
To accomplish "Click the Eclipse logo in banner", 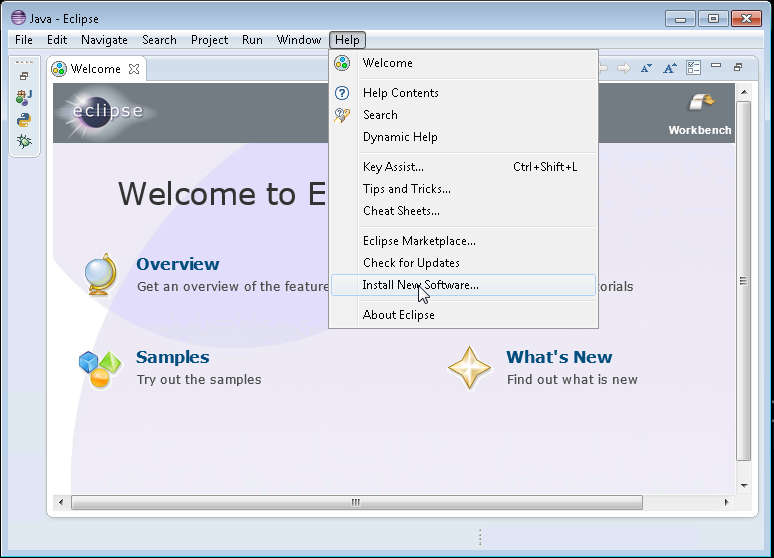I will pyautogui.click(x=106, y=112).
